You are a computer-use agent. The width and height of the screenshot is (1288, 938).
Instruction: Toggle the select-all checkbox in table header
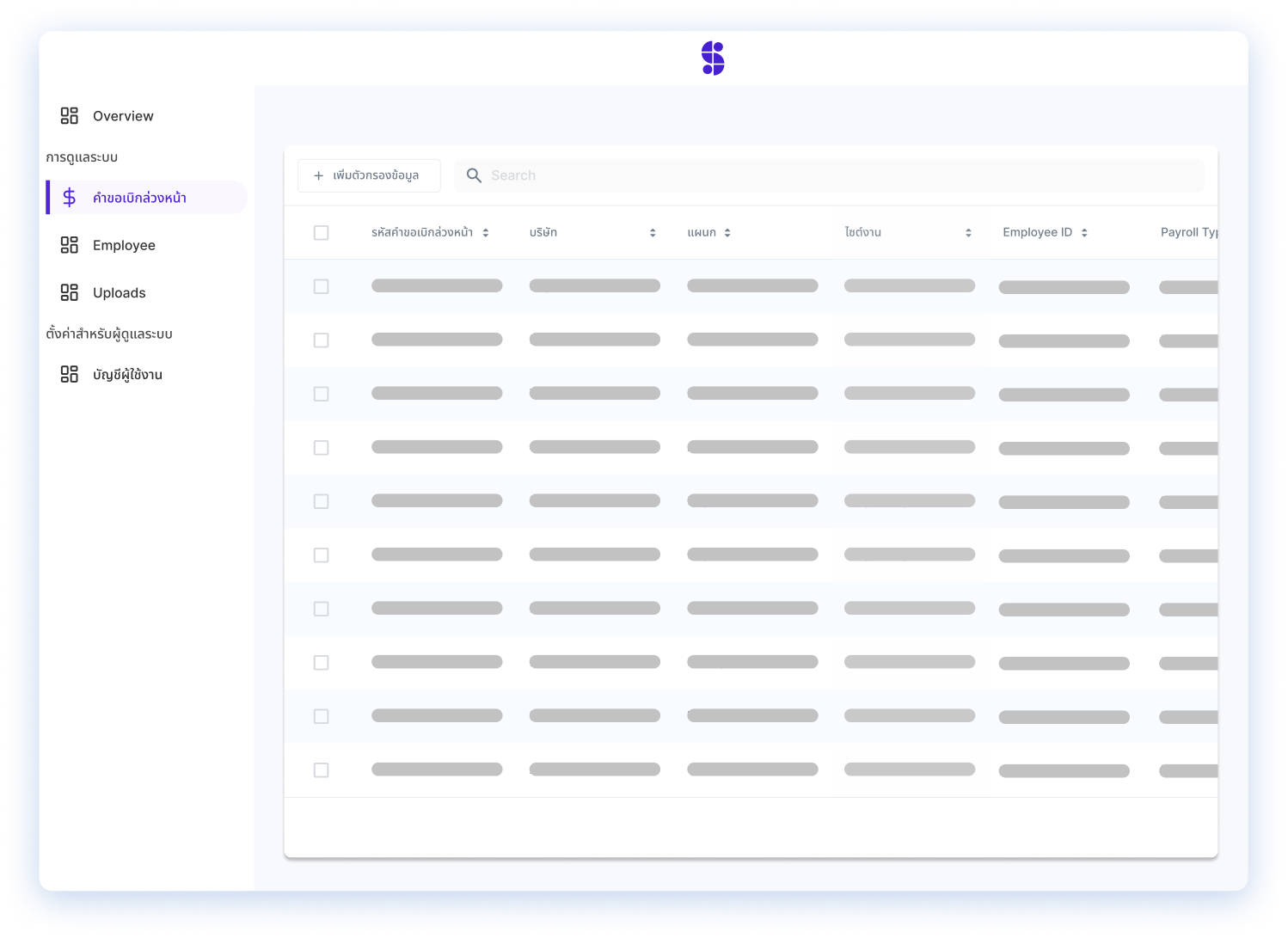(x=322, y=233)
